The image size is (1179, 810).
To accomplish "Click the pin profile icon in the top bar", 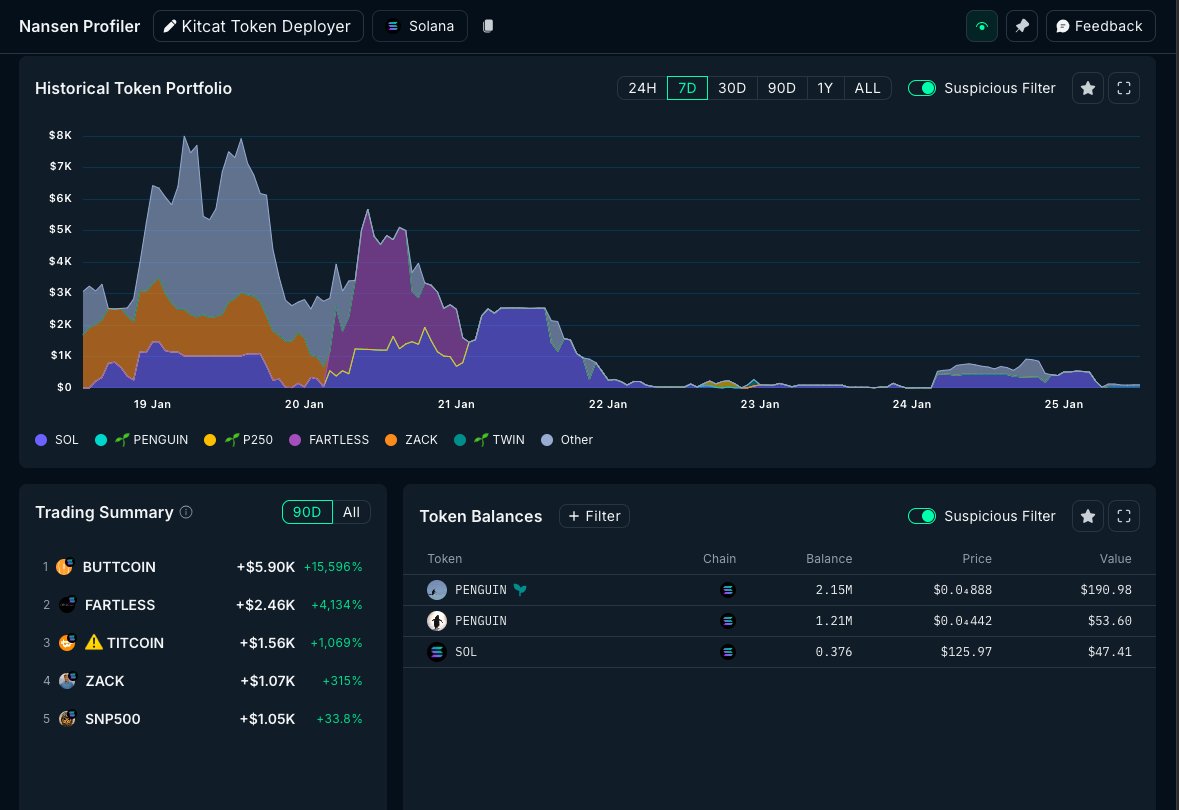I will click(x=1021, y=26).
